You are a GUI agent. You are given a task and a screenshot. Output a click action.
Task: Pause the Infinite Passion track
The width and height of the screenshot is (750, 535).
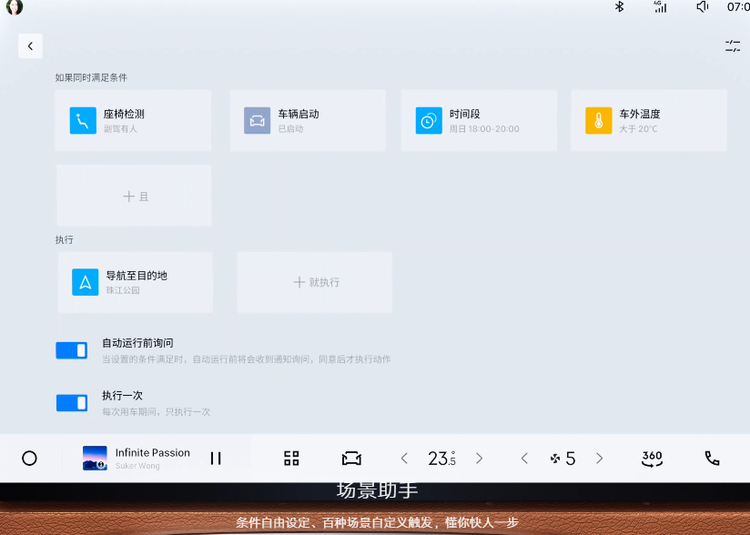point(215,458)
